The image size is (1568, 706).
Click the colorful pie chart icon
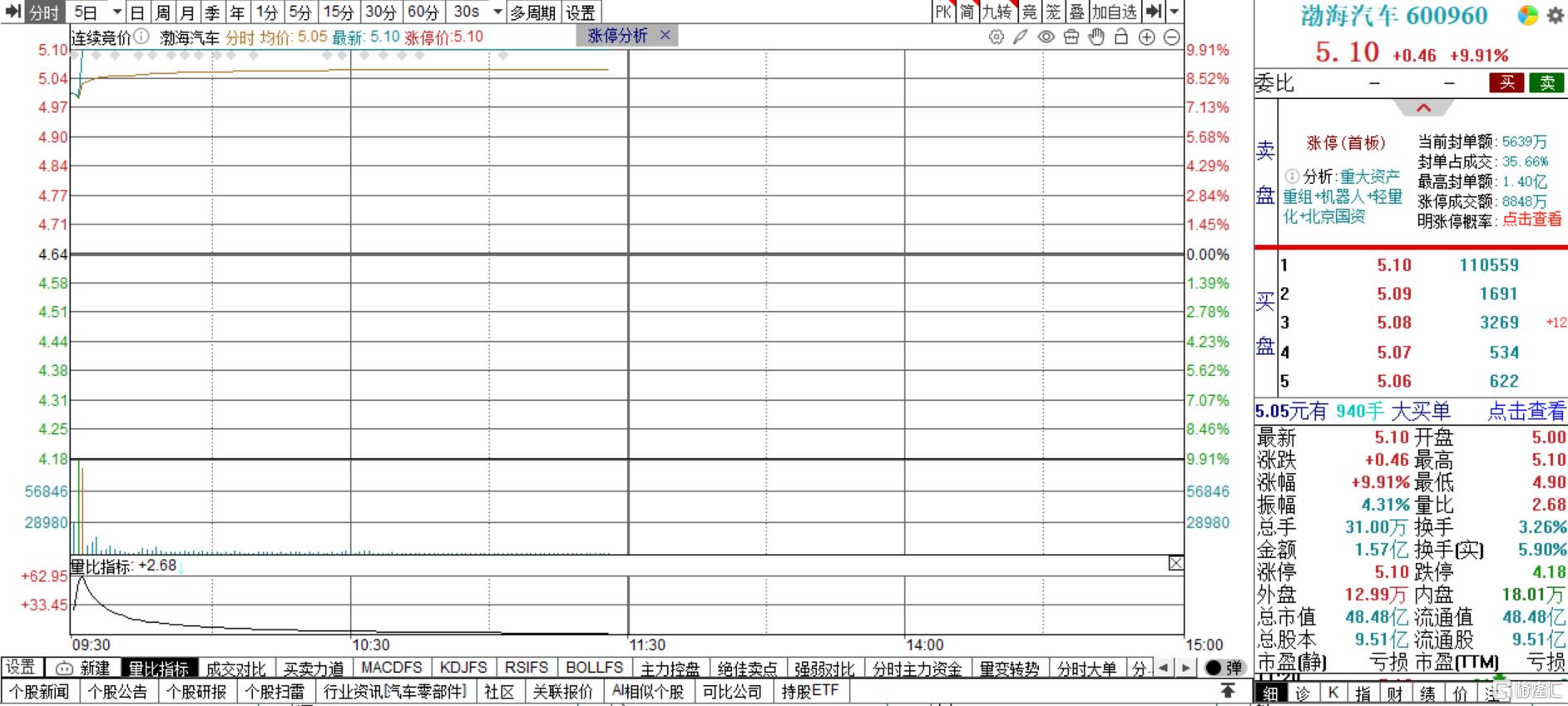click(1528, 15)
